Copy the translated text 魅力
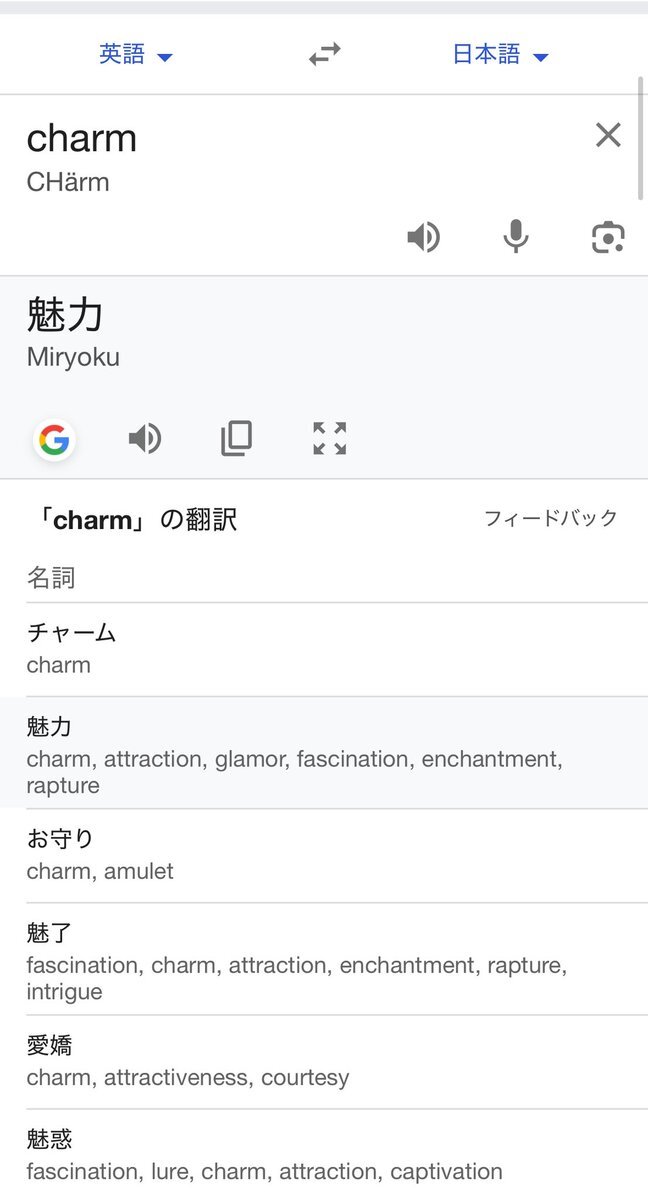 (x=237, y=438)
